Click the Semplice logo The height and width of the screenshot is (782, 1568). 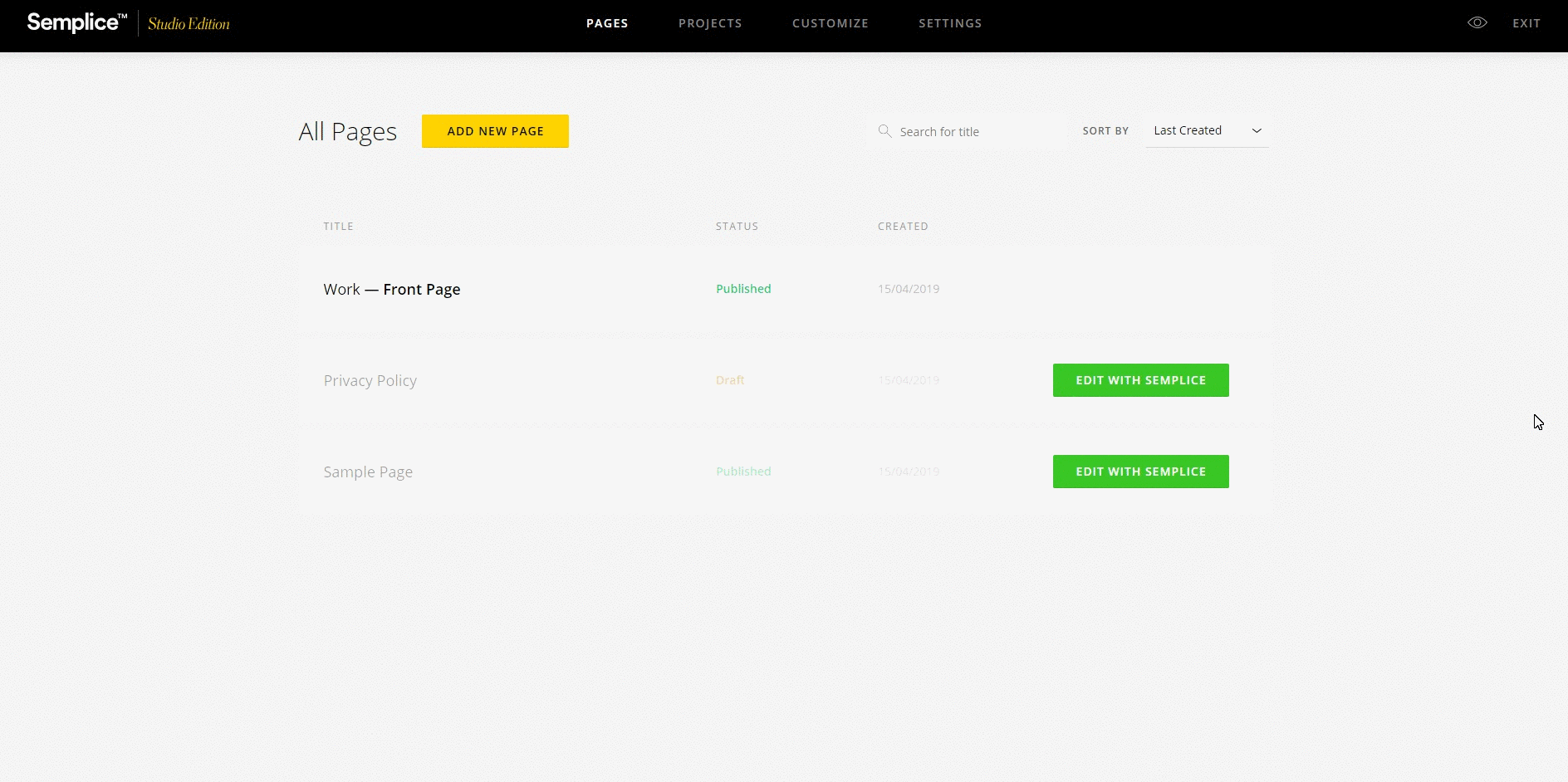pyautogui.click(x=75, y=22)
